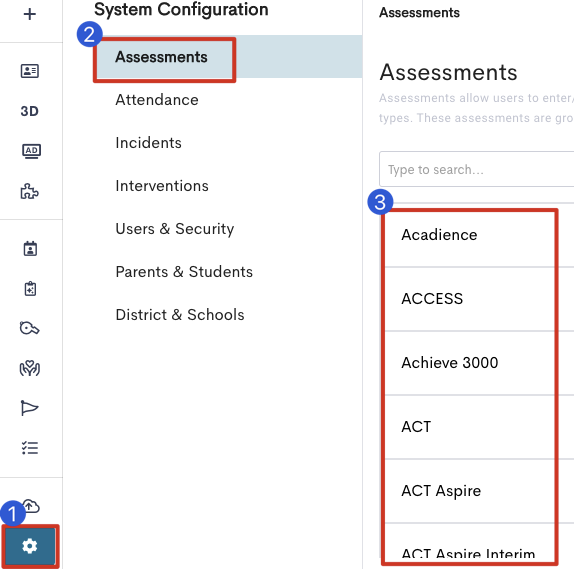
Task: Click the puzzle piece icon
Action: click(30, 191)
